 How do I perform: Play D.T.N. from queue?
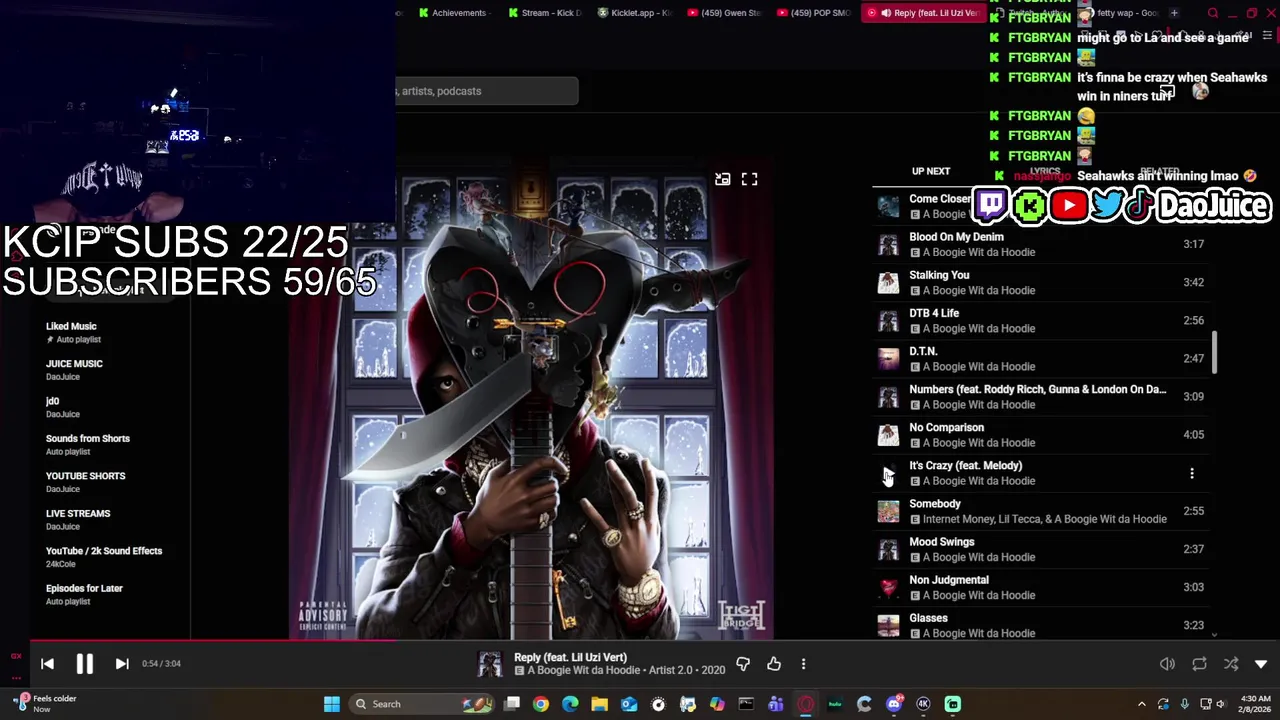[1040, 358]
